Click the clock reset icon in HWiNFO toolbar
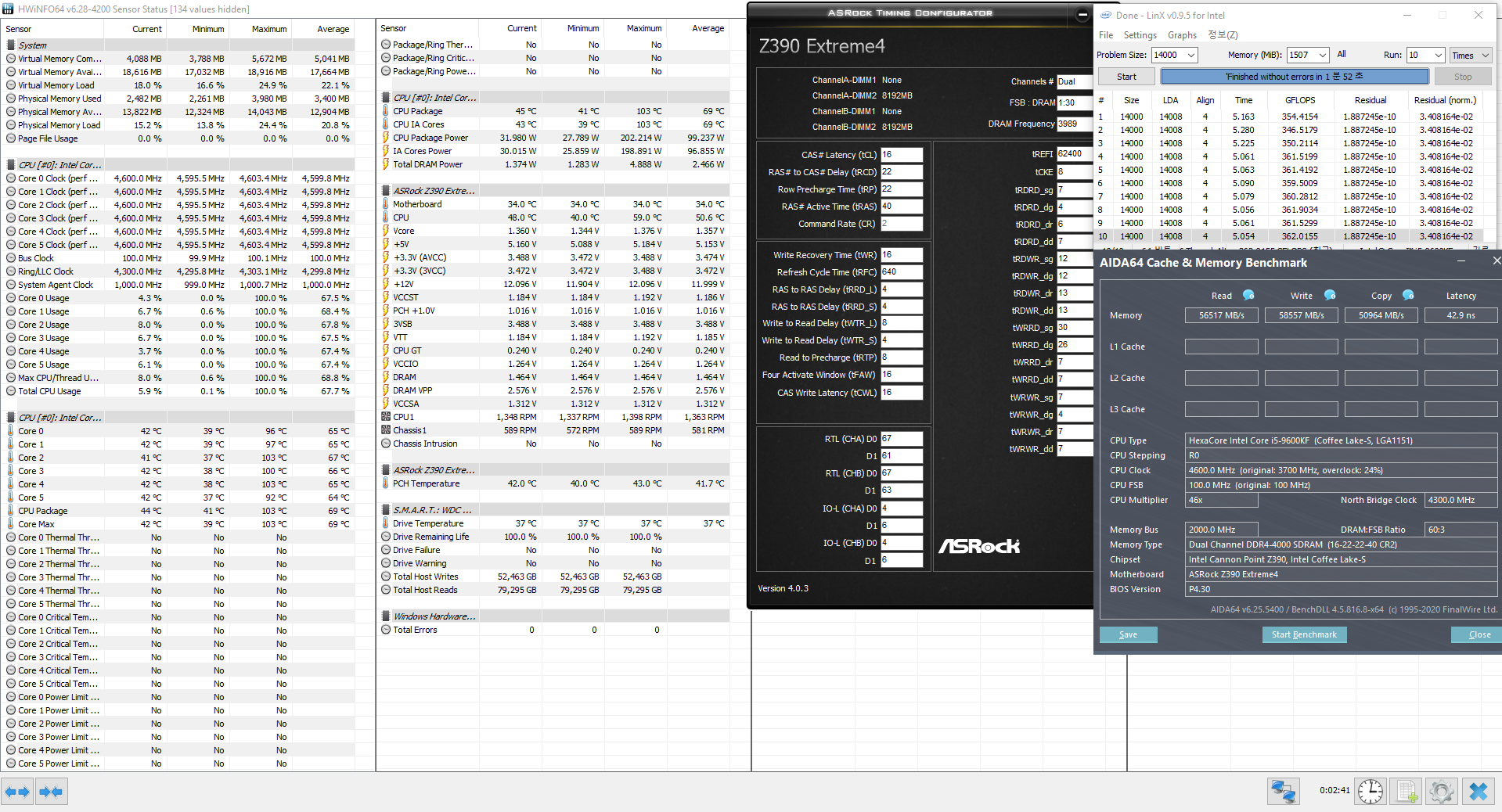1502x812 pixels. pyautogui.click(x=1371, y=792)
